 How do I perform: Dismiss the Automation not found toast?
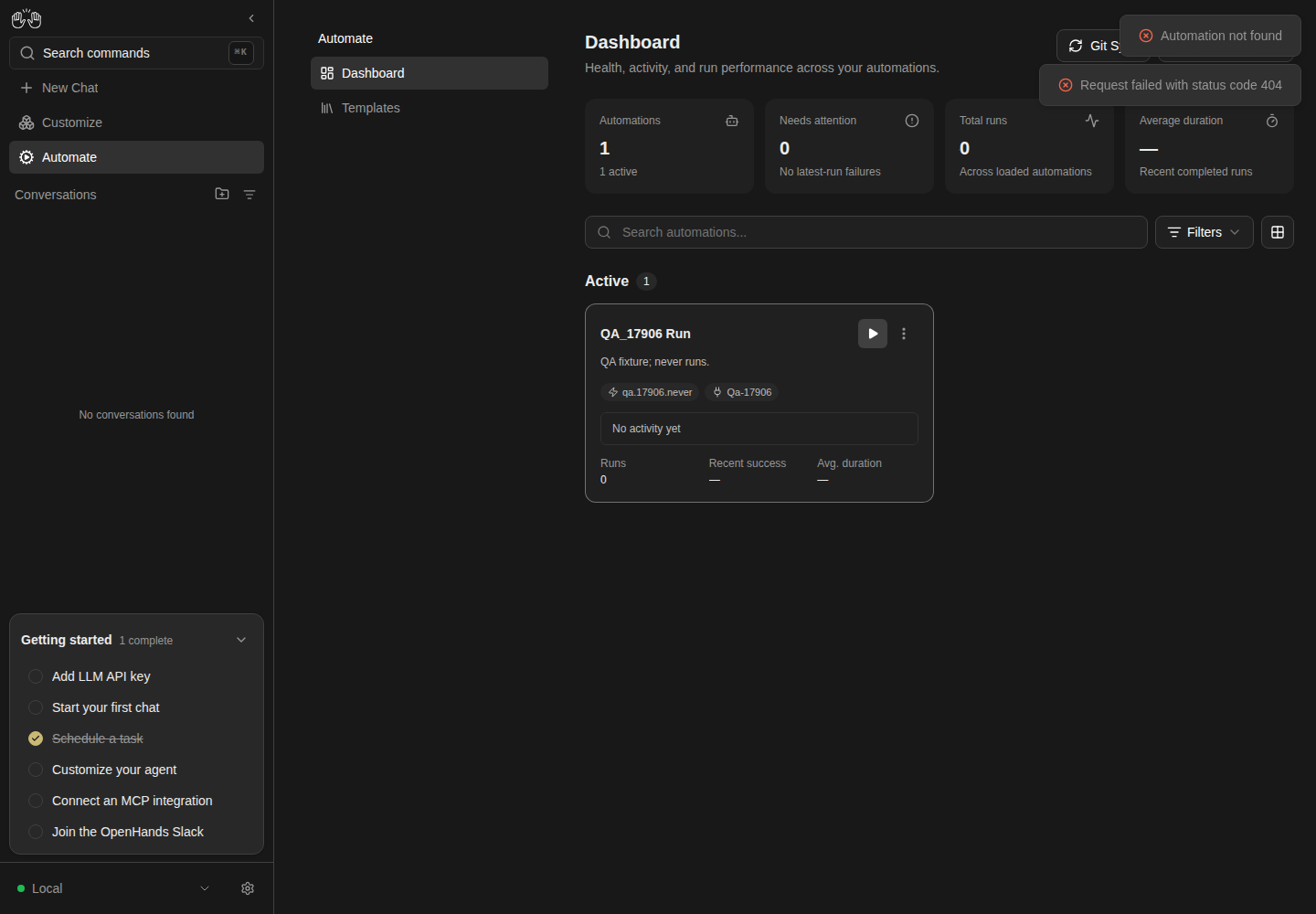pyautogui.click(x=1210, y=36)
